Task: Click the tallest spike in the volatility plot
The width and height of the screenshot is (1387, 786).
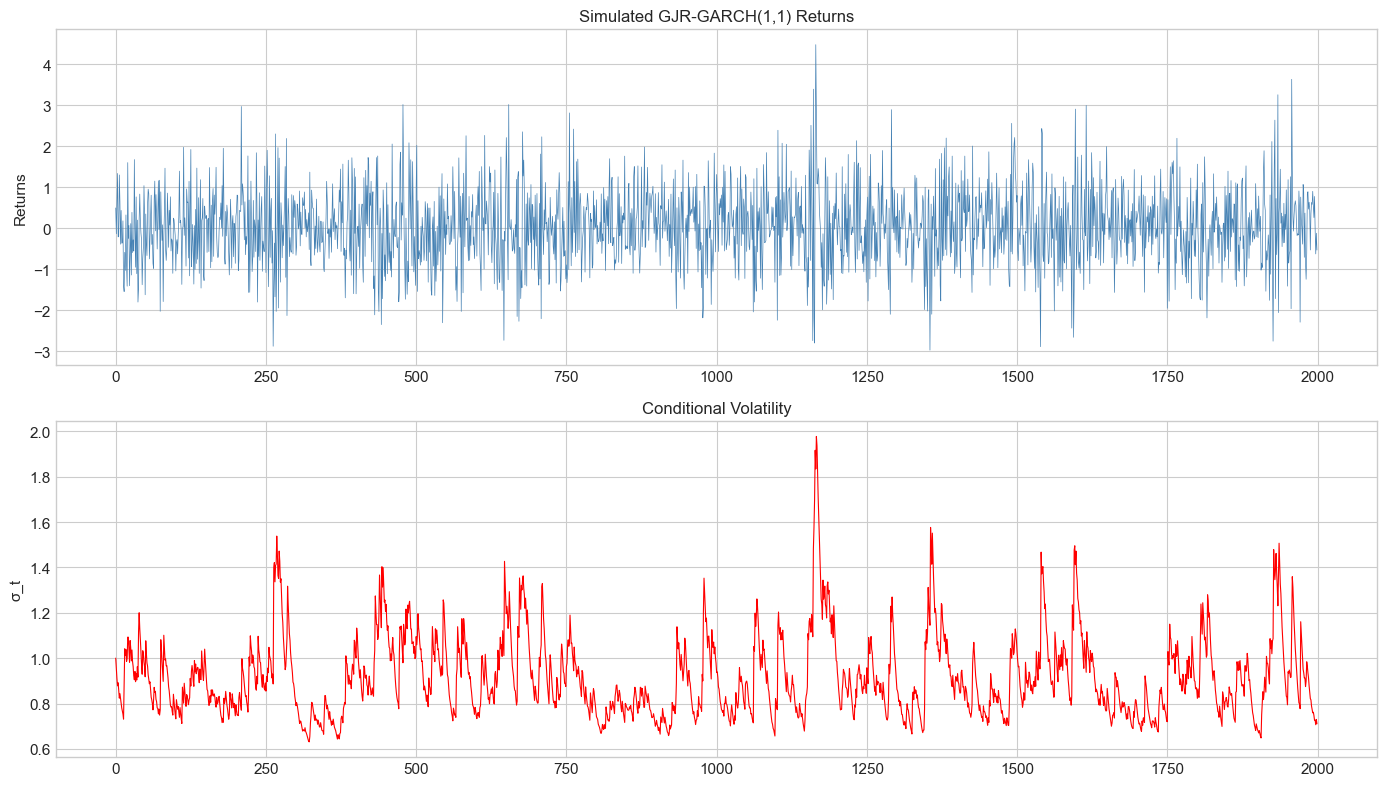Action: point(816,438)
